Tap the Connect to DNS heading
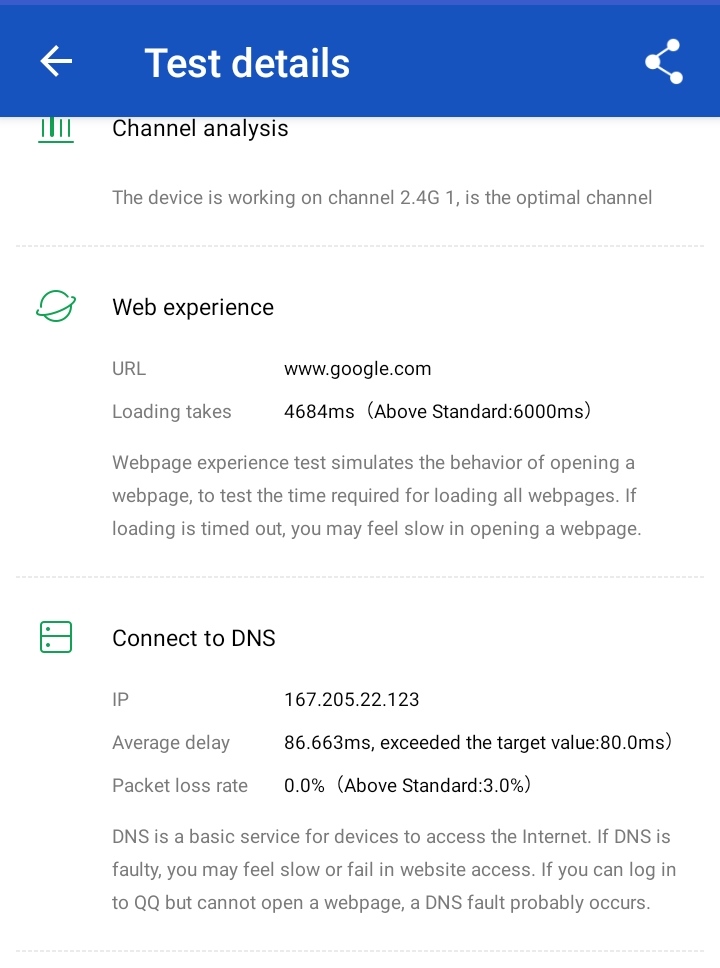 point(194,638)
